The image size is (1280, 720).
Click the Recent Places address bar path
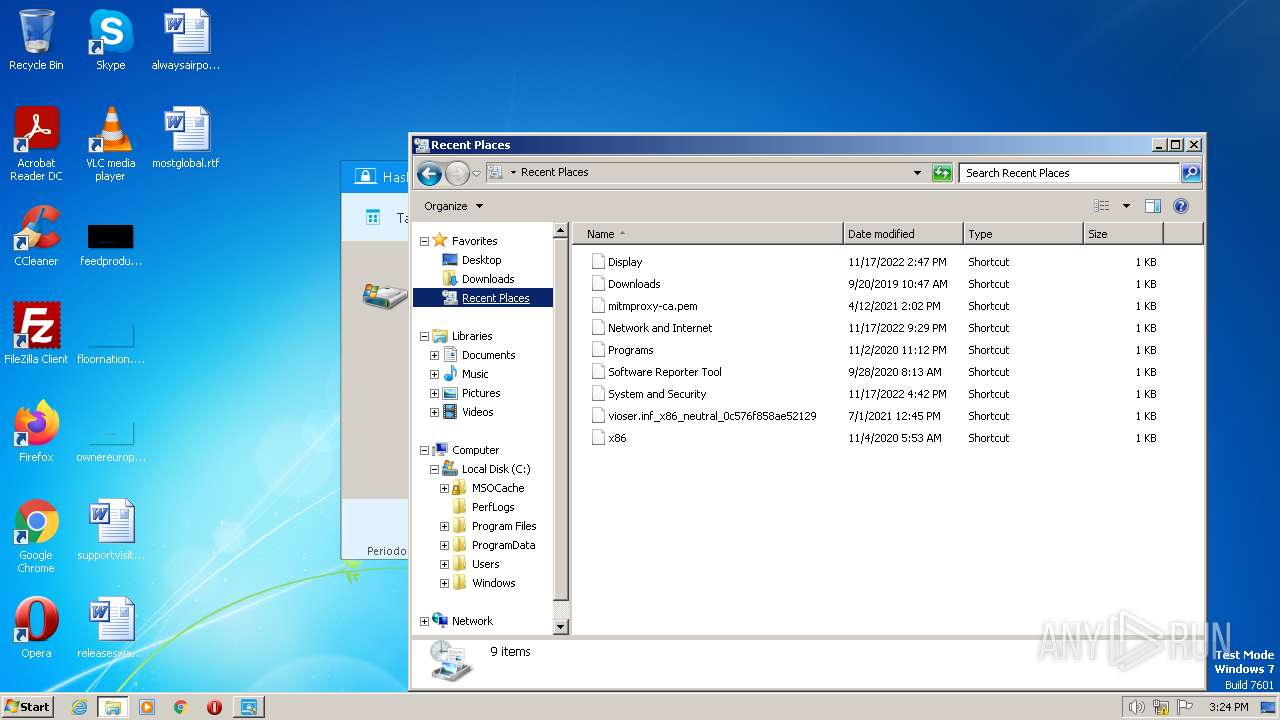pyautogui.click(x=554, y=172)
